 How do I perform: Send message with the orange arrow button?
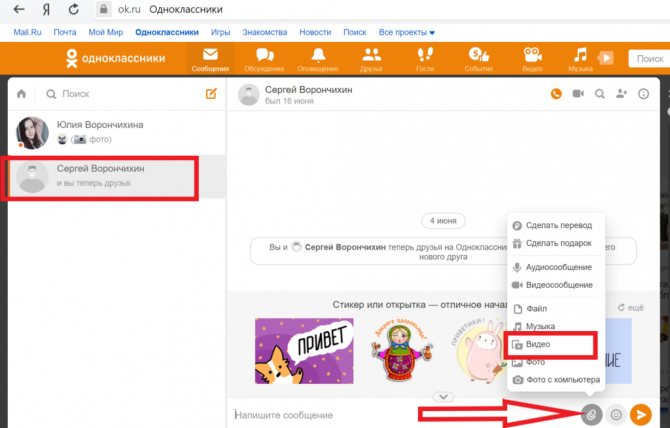pos(641,415)
